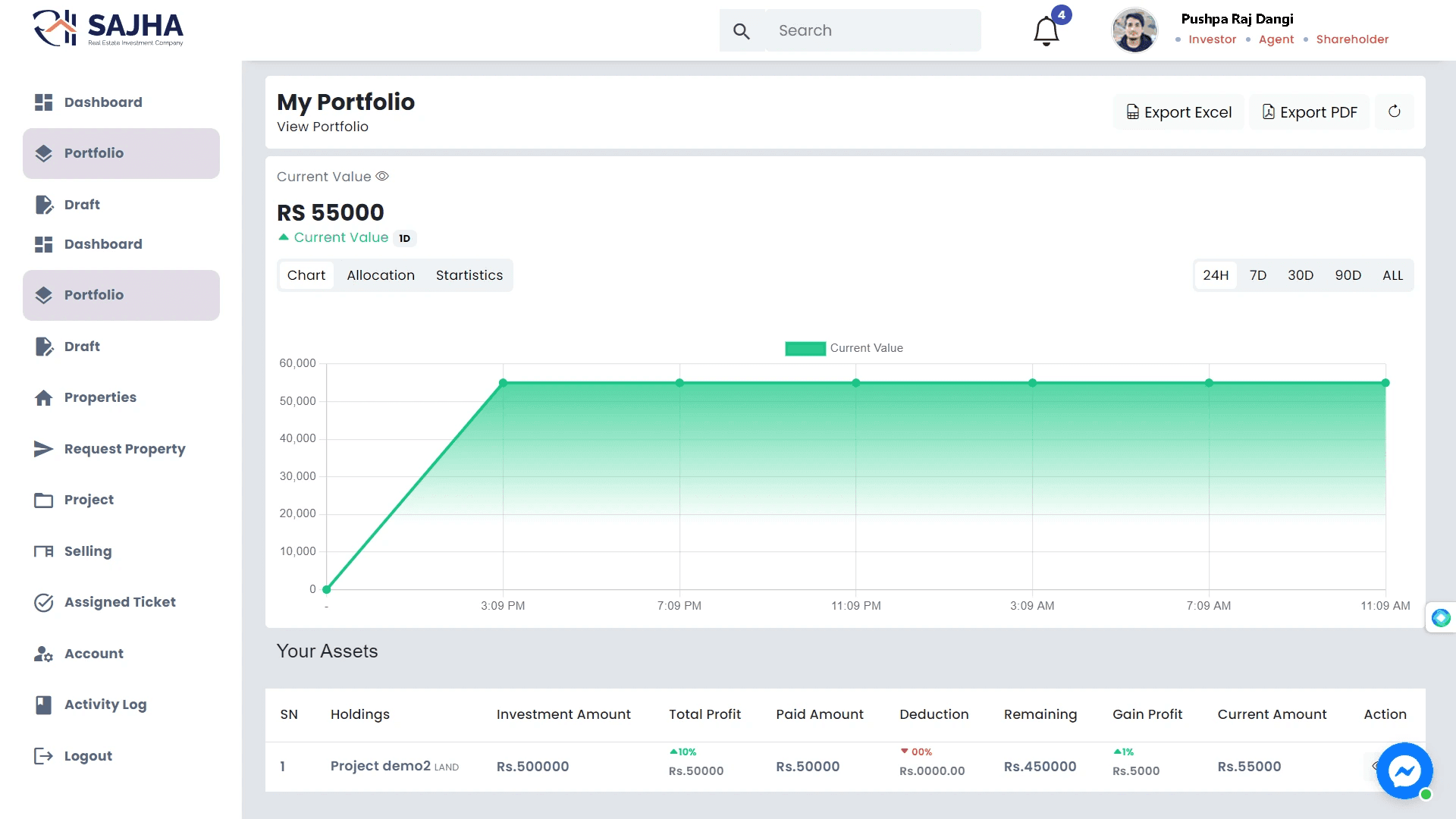Image resolution: width=1456 pixels, height=819 pixels.
Task: Click the Account user-settings icon
Action: click(x=44, y=654)
